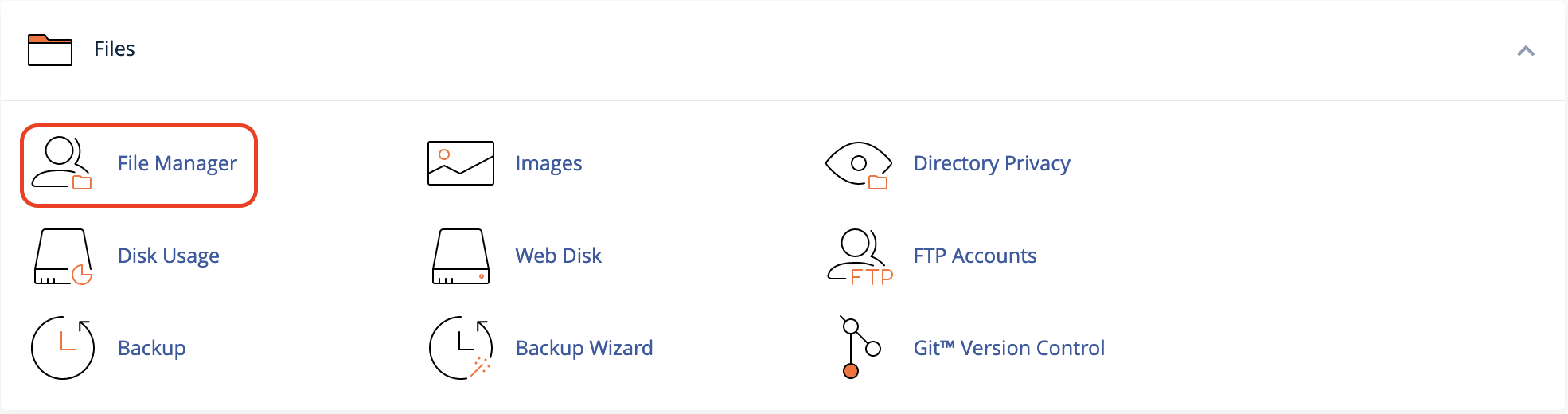The image size is (1568, 414).
Task: Open the File Manager icon
Action: click(62, 163)
